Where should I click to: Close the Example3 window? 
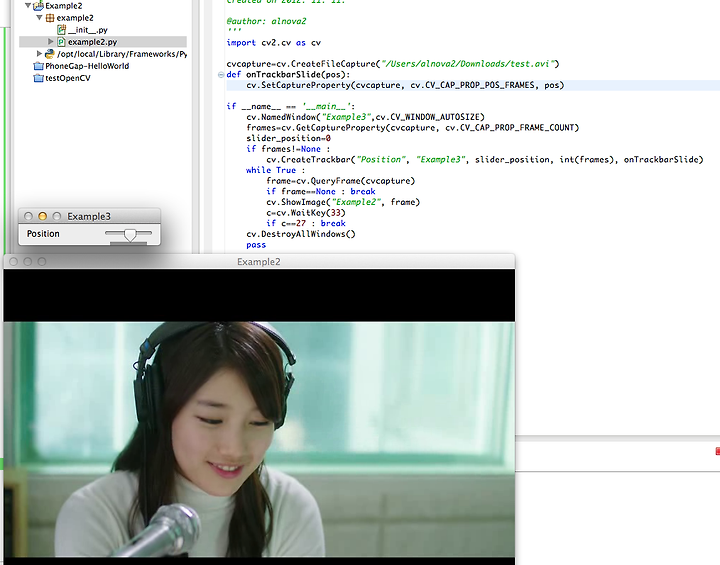[28, 216]
